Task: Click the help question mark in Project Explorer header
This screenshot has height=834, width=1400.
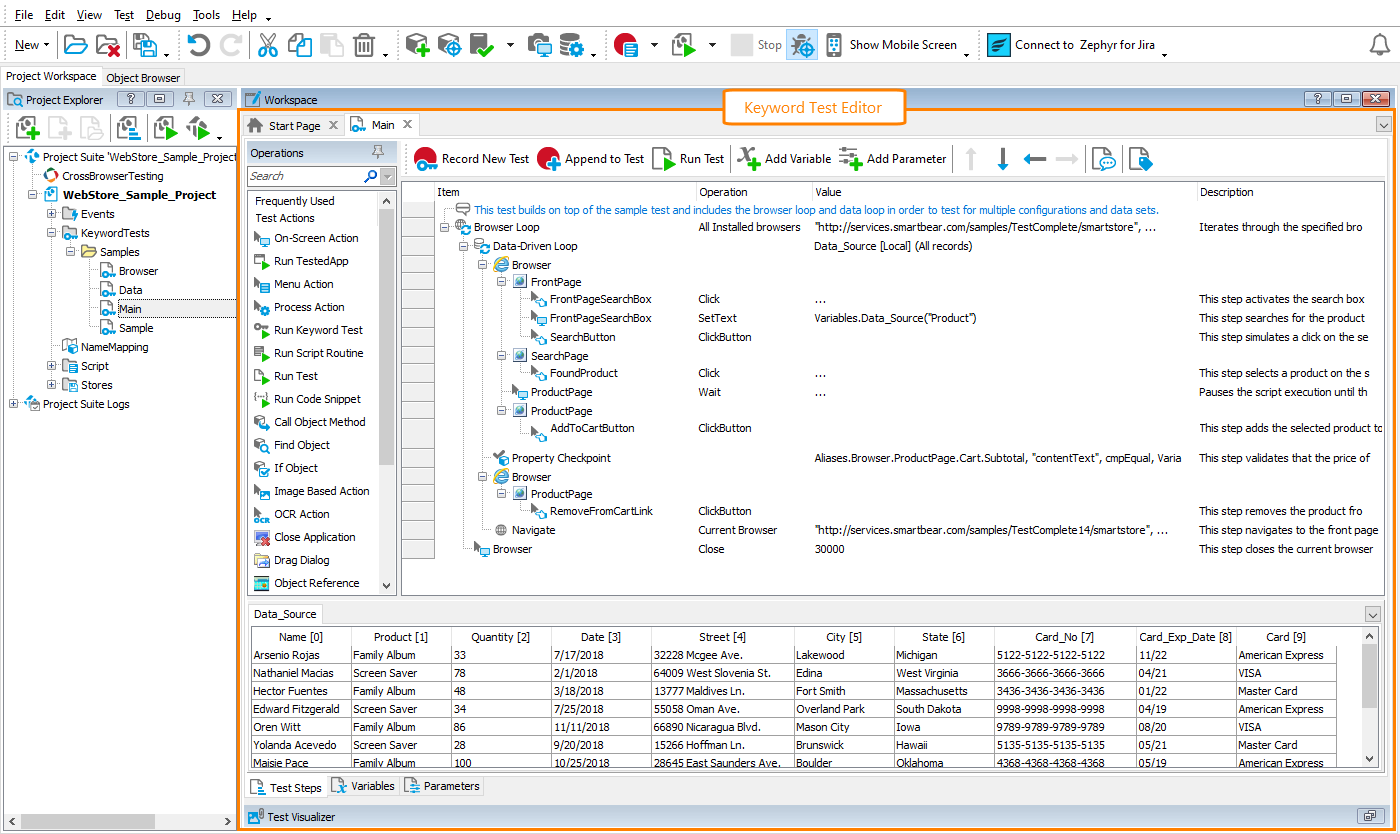Action: coord(131,99)
